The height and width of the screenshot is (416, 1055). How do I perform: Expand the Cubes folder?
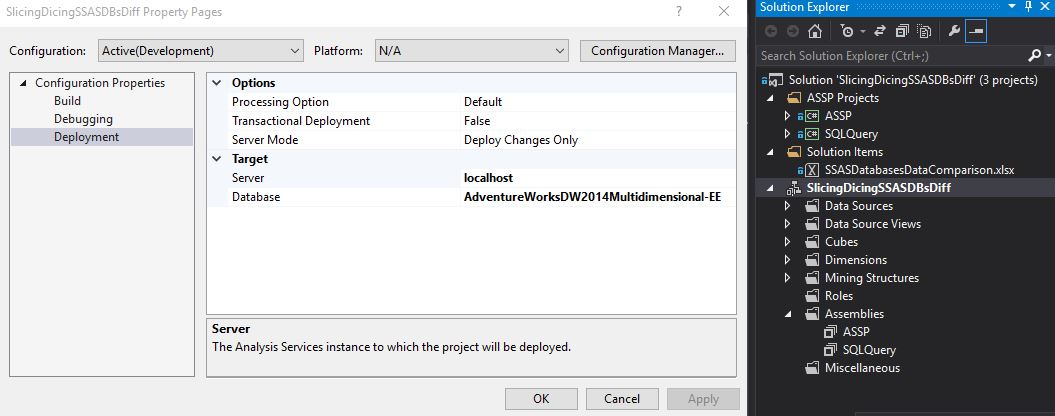[789, 242]
